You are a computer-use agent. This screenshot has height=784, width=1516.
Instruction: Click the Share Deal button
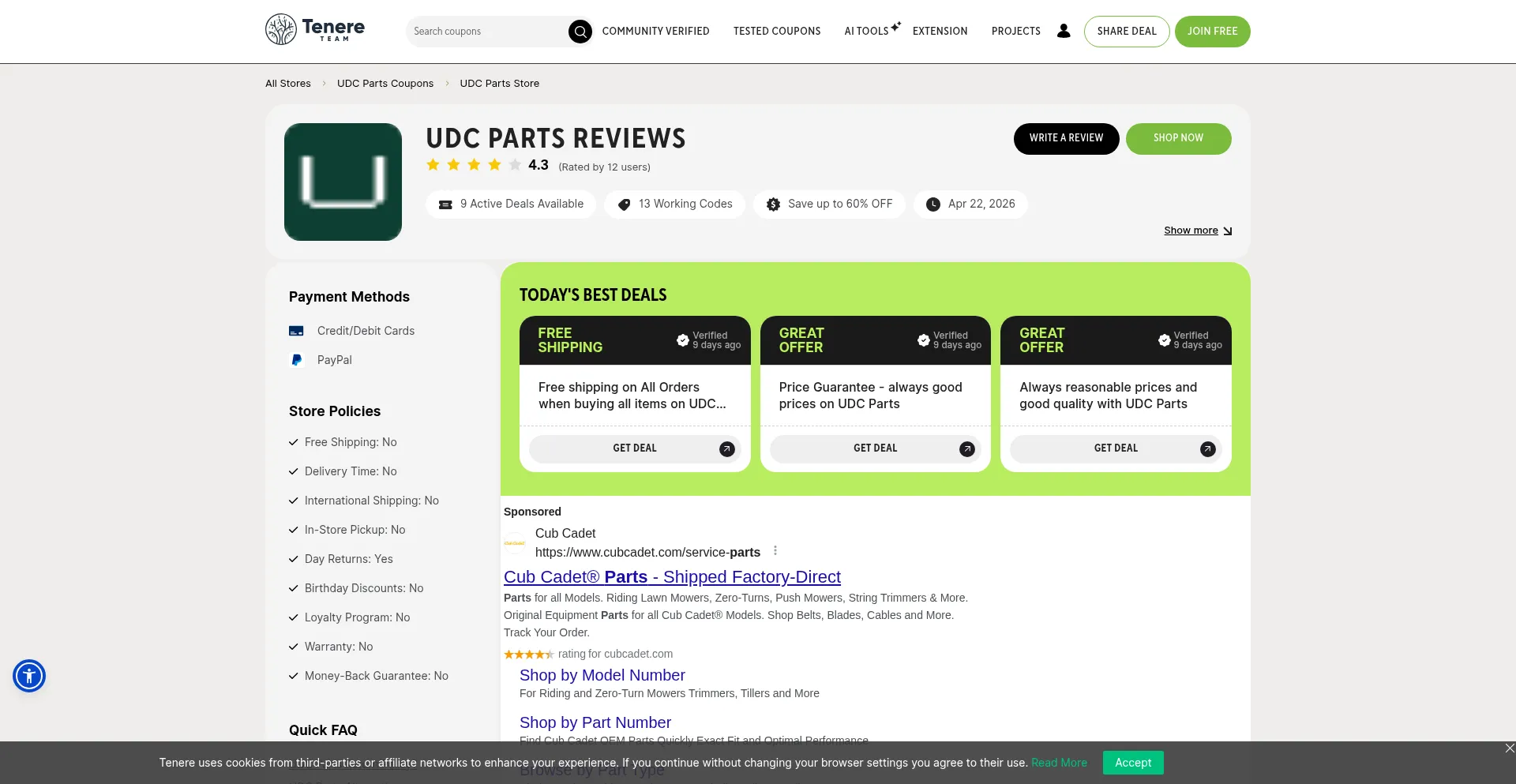click(1127, 32)
